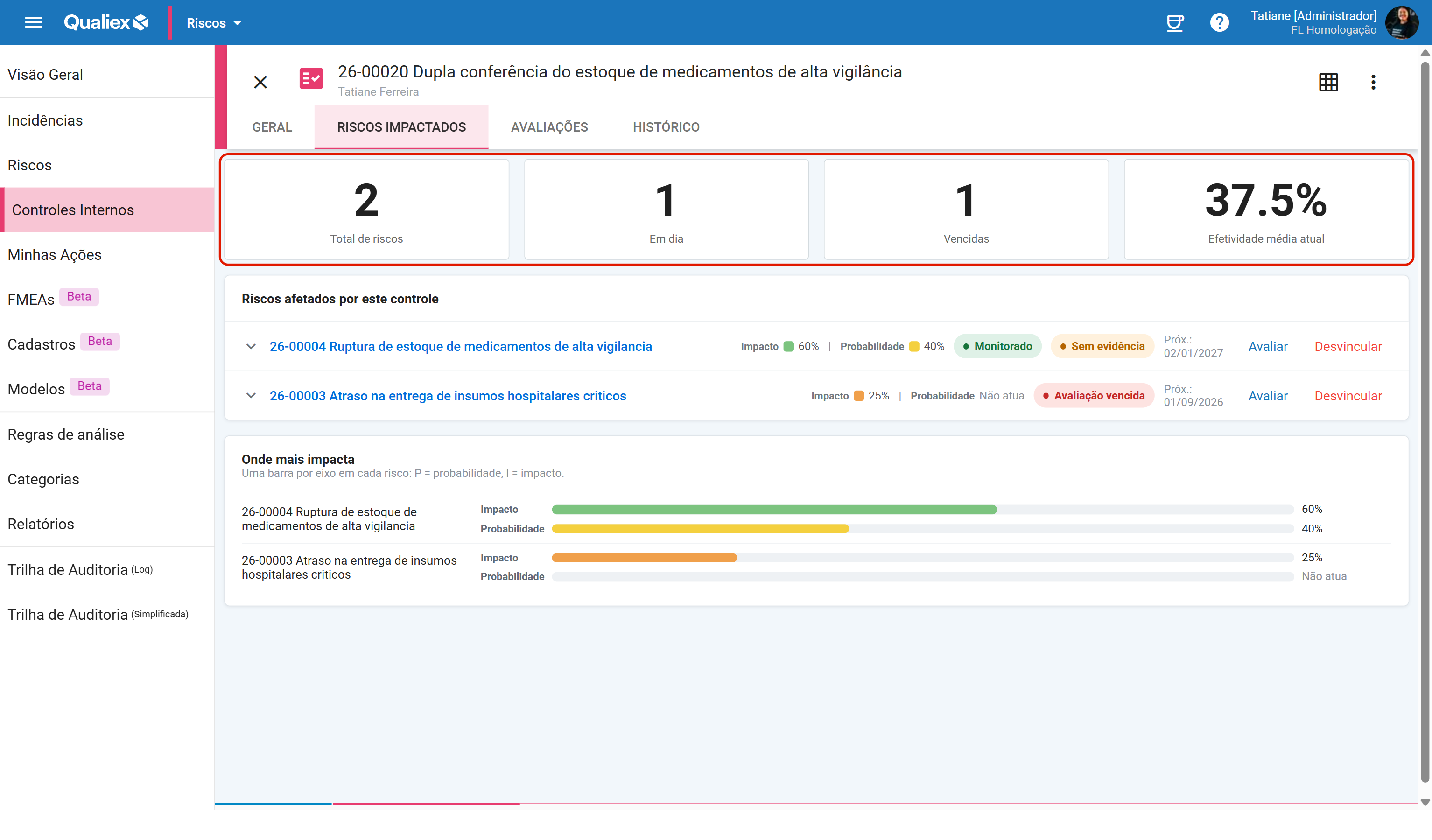Click the orange 25% Impacto bar
Image resolution: width=1432 pixels, height=840 pixels.
645,558
